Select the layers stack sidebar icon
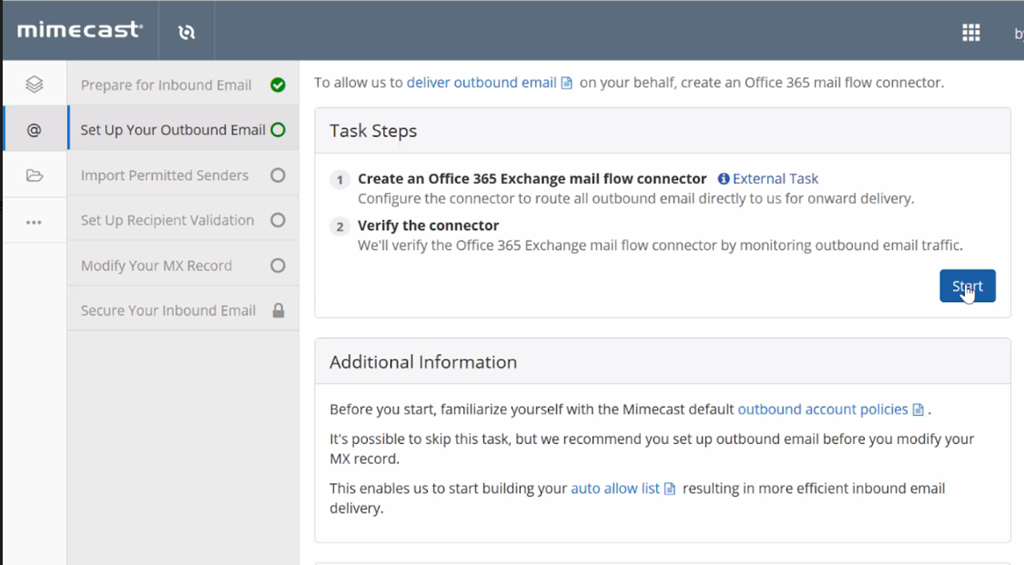This screenshot has height=565, width=1024. click(34, 84)
